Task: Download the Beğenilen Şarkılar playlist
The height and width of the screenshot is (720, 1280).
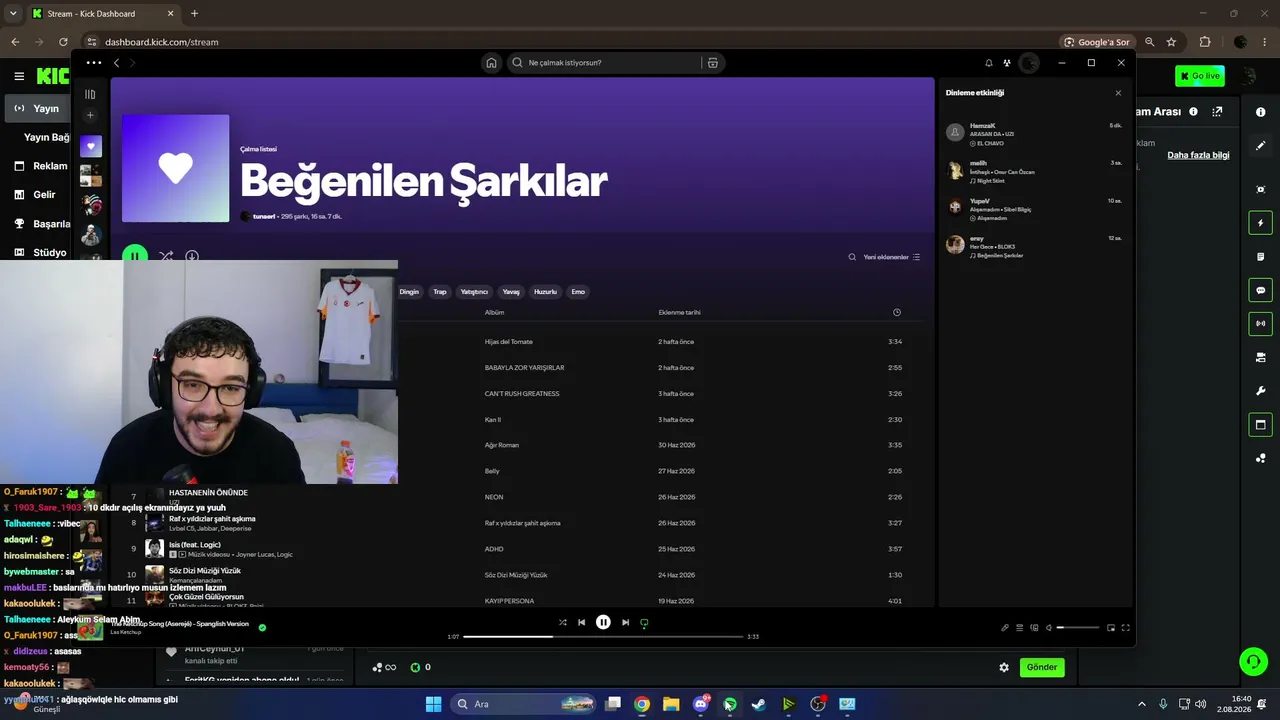Action: [192, 256]
